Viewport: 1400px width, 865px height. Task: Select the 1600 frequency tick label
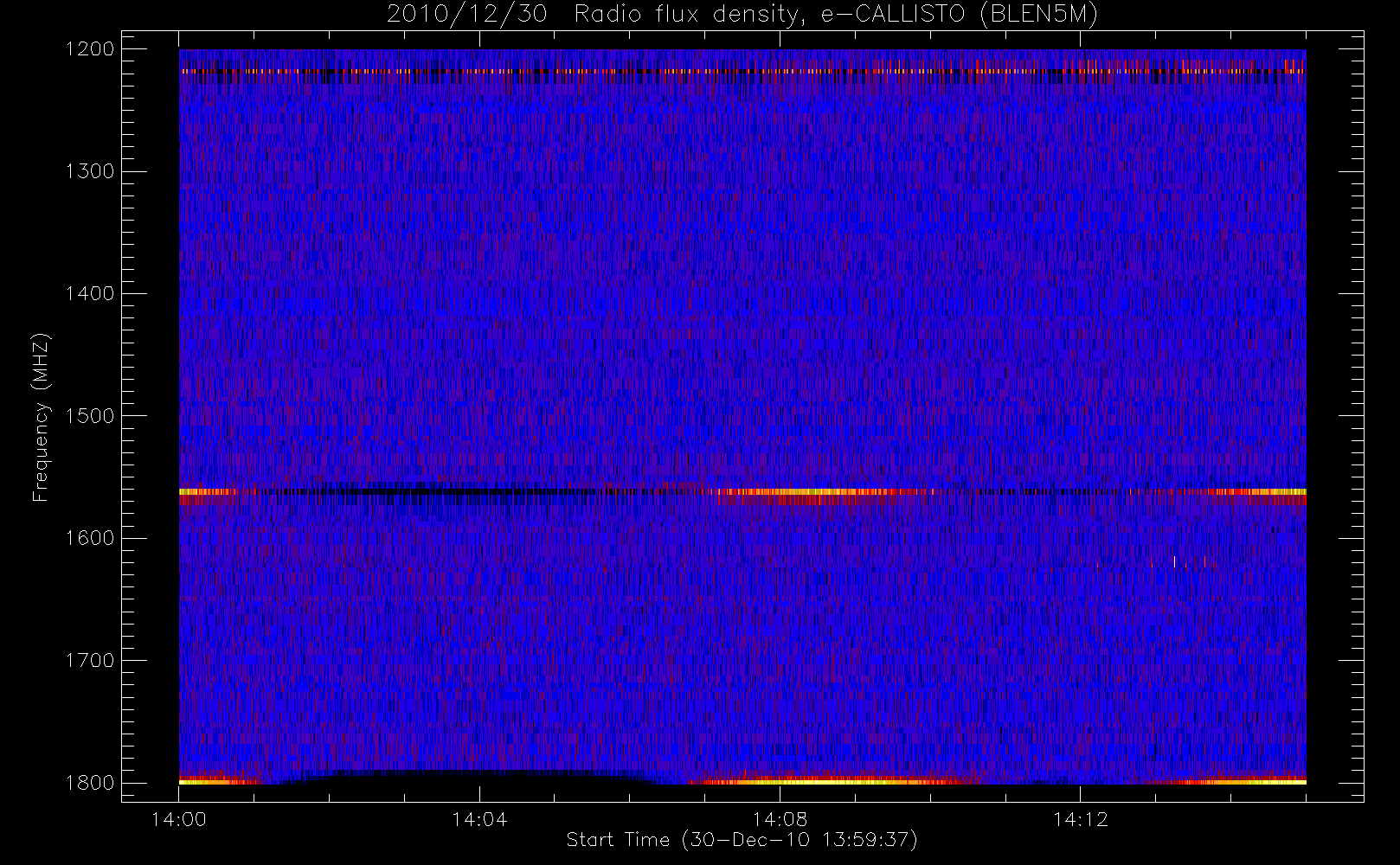pos(90,538)
